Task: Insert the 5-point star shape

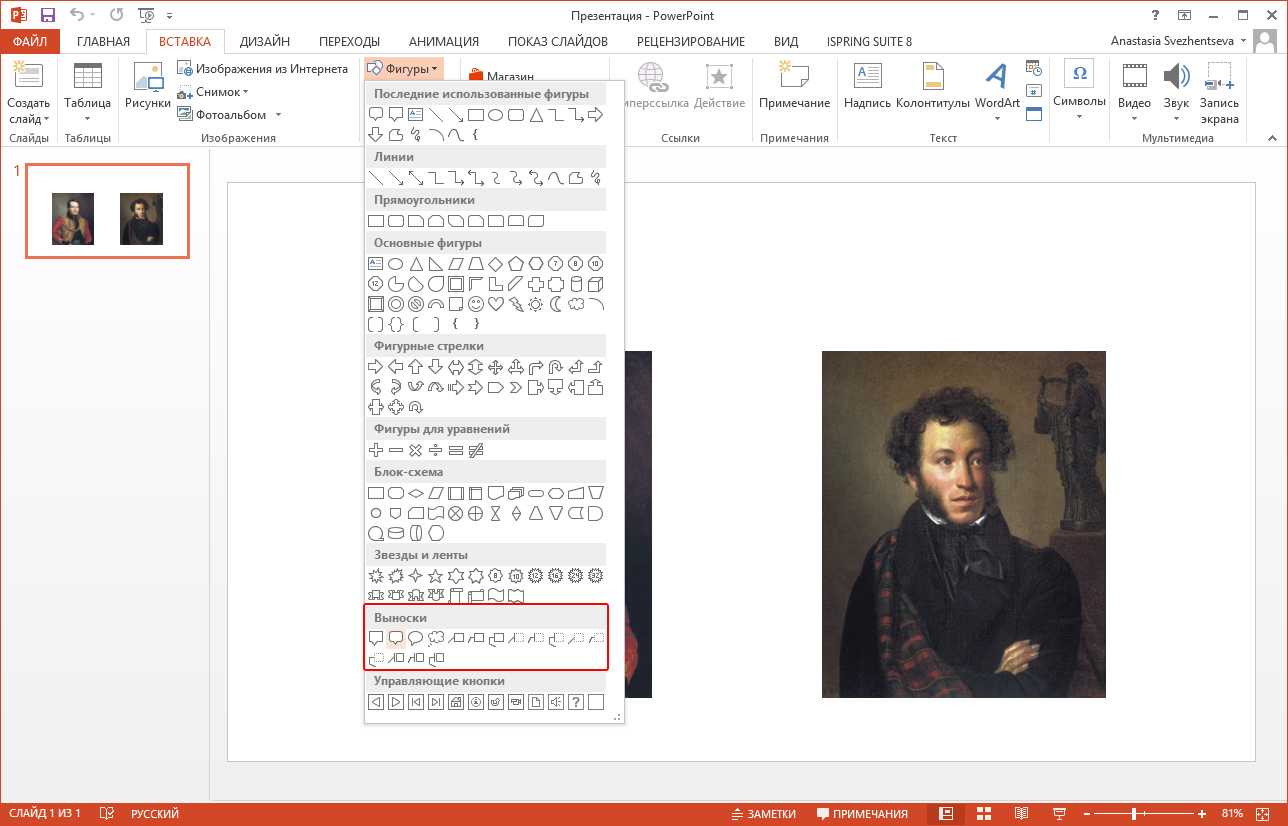Action: point(436,576)
